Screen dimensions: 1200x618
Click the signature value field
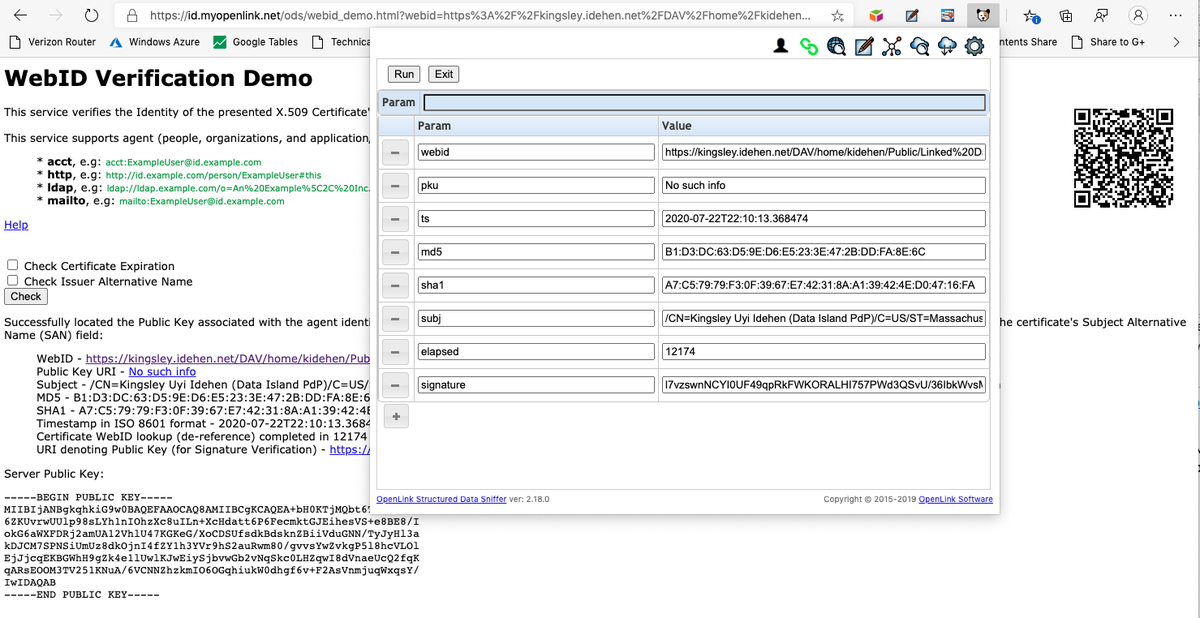click(x=823, y=385)
